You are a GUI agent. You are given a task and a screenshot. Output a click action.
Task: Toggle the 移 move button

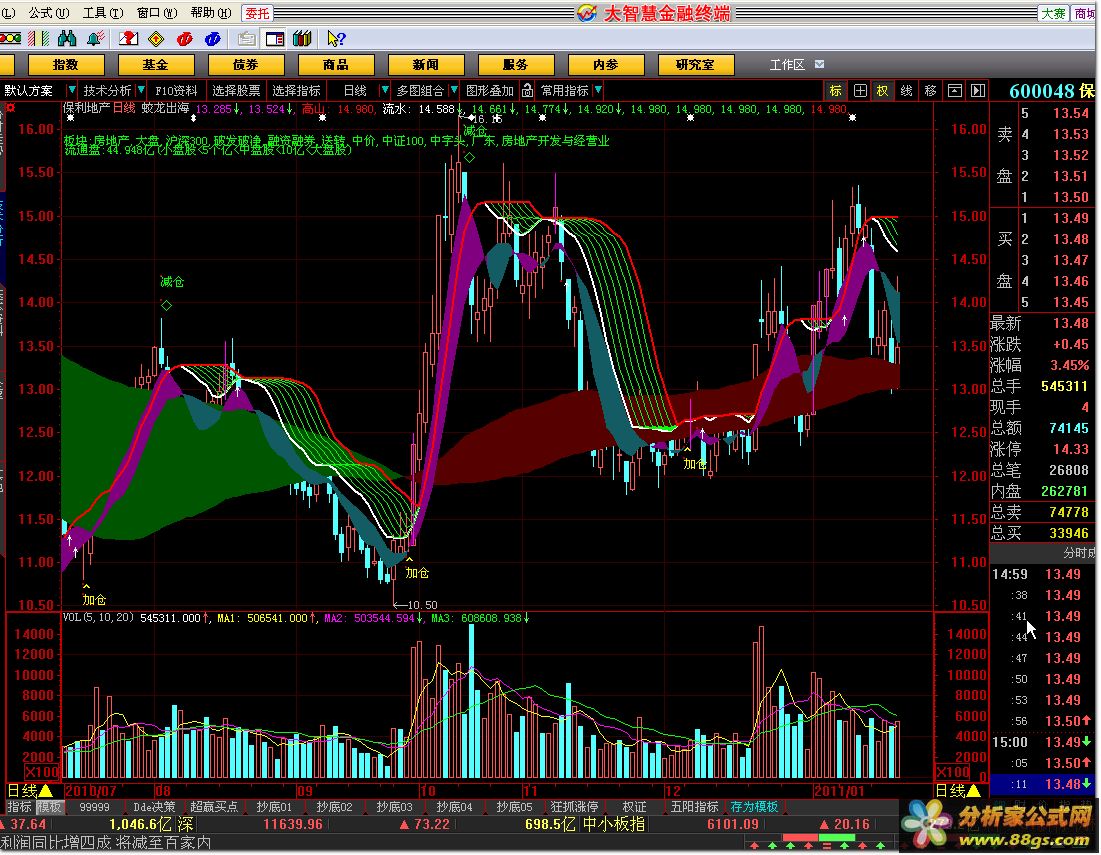(x=930, y=91)
